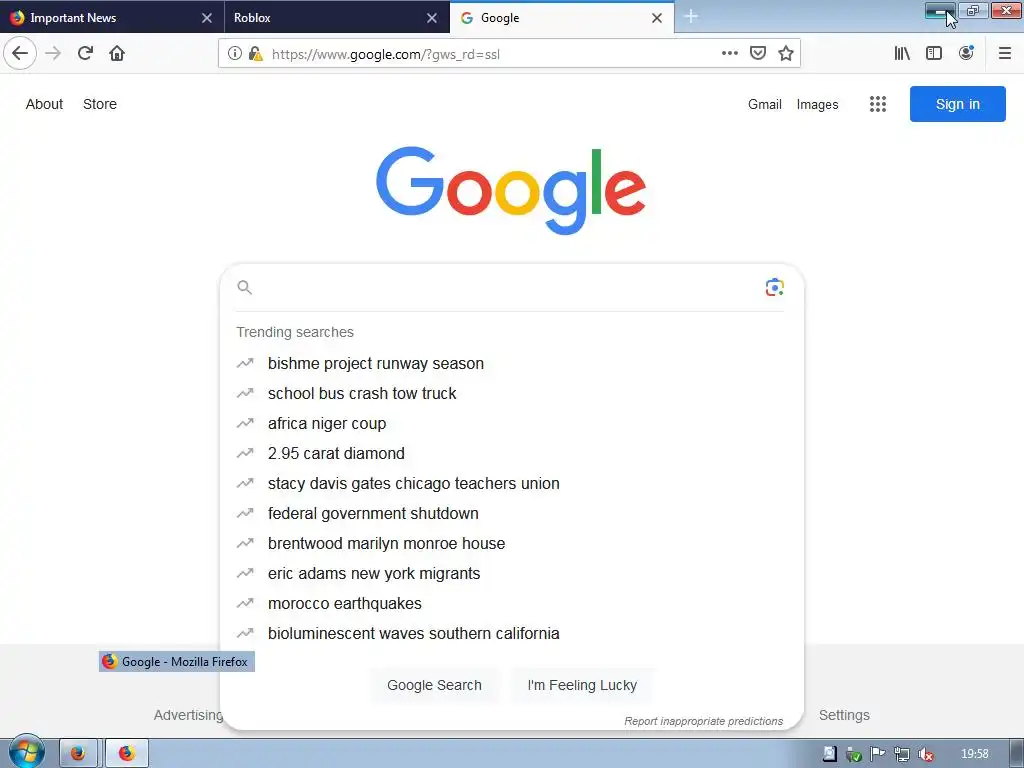The height and width of the screenshot is (768, 1024).
Task: Bookmark this page with the star
Action: (x=786, y=53)
